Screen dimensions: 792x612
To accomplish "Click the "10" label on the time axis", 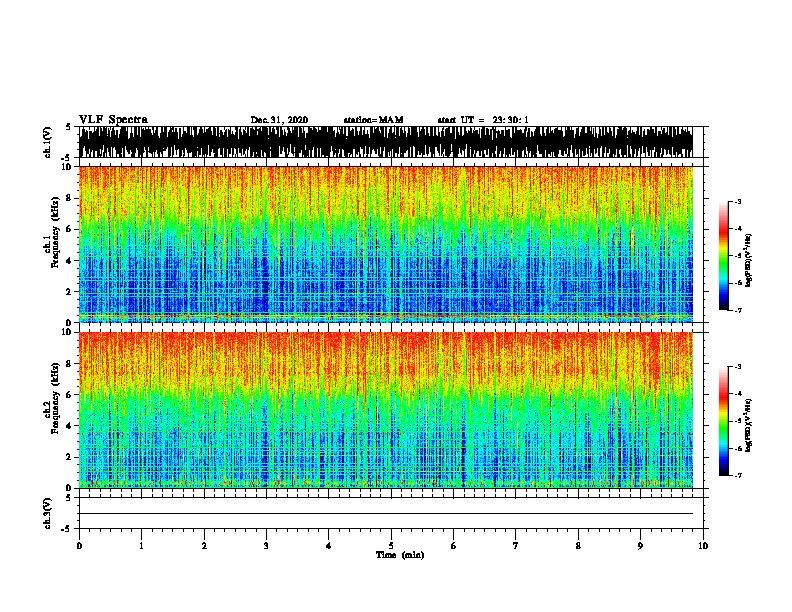I will pyautogui.click(x=703, y=546).
